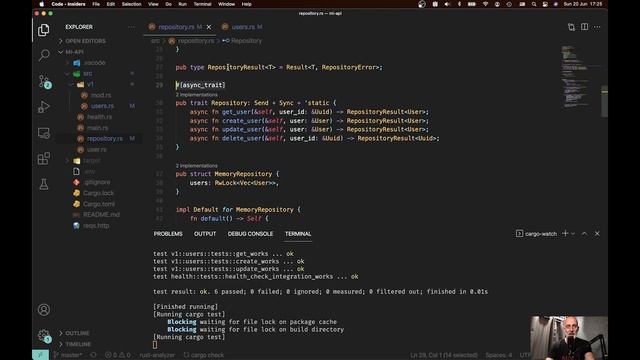
Task: Open the Manage gear settings icon
Action: coord(44,336)
